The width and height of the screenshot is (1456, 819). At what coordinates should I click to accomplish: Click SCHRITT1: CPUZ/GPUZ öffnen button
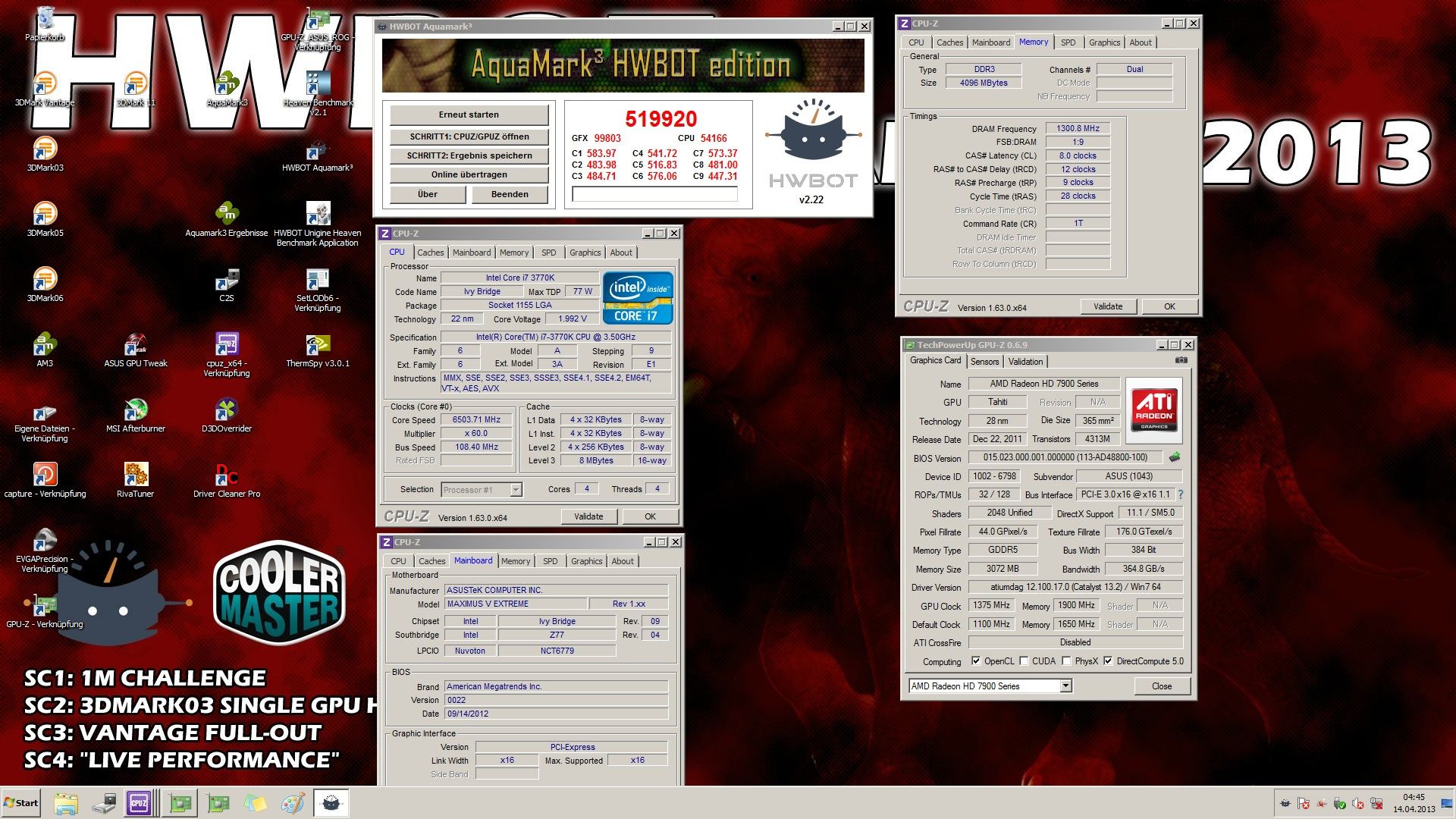(469, 136)
